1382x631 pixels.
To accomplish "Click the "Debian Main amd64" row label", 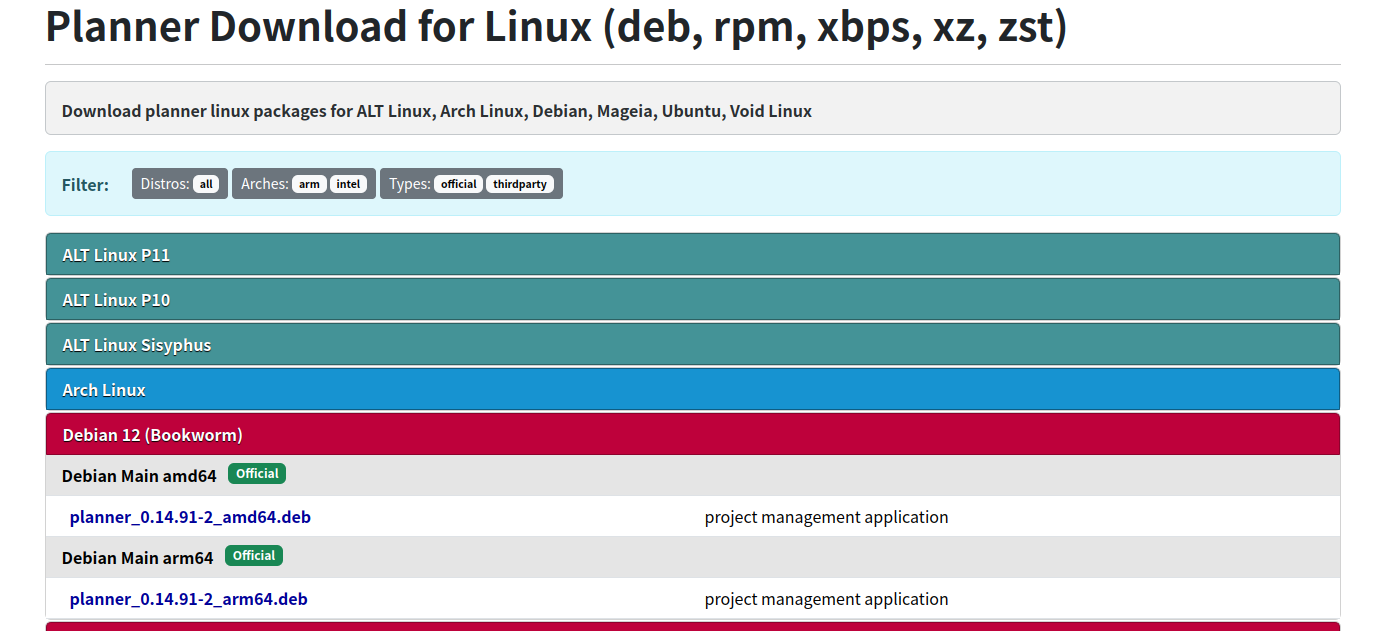I will tap(139, 476).
